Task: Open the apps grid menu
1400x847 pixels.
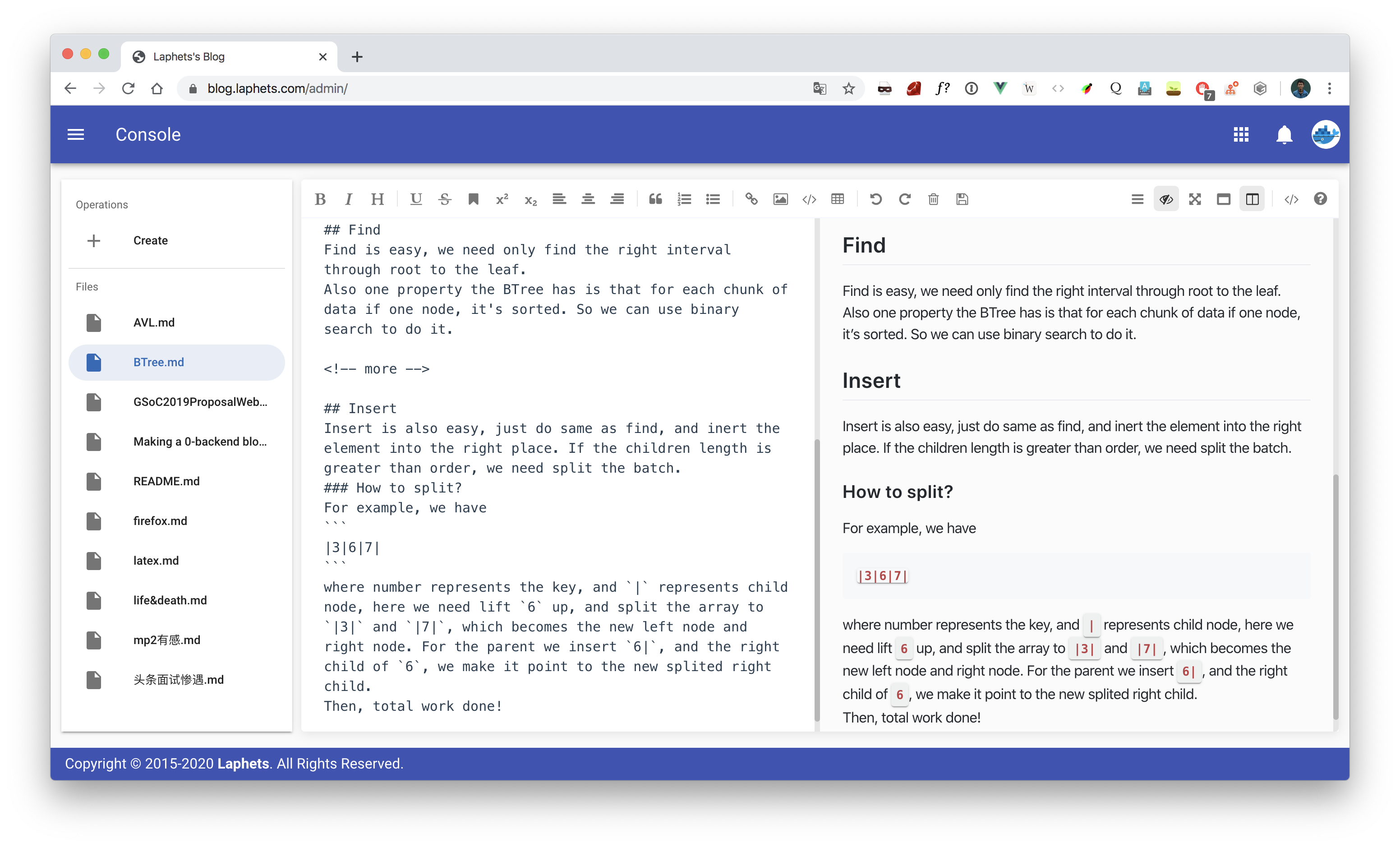Action: [x=1241, y=135]
